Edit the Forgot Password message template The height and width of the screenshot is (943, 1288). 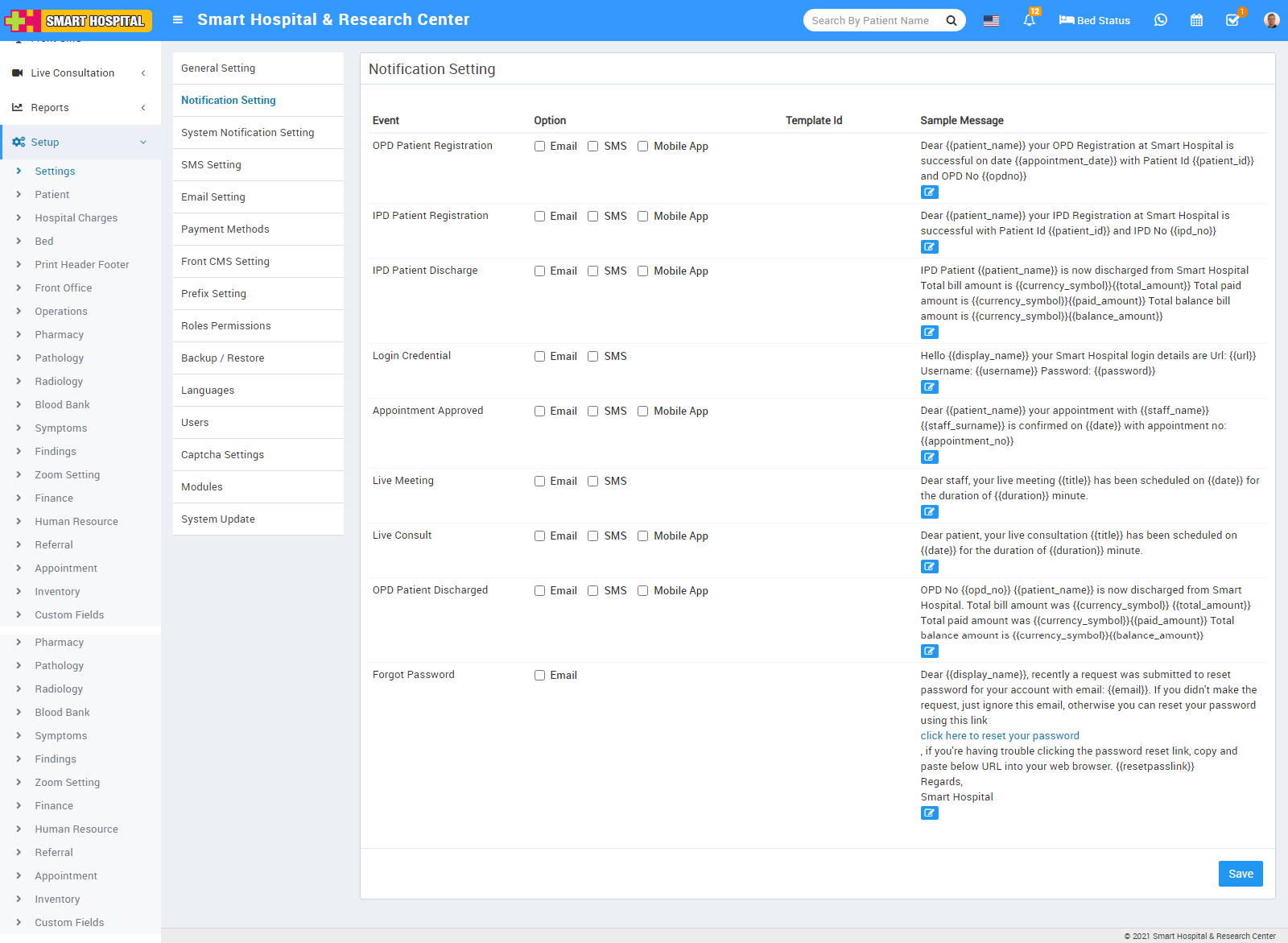point(929,813)
